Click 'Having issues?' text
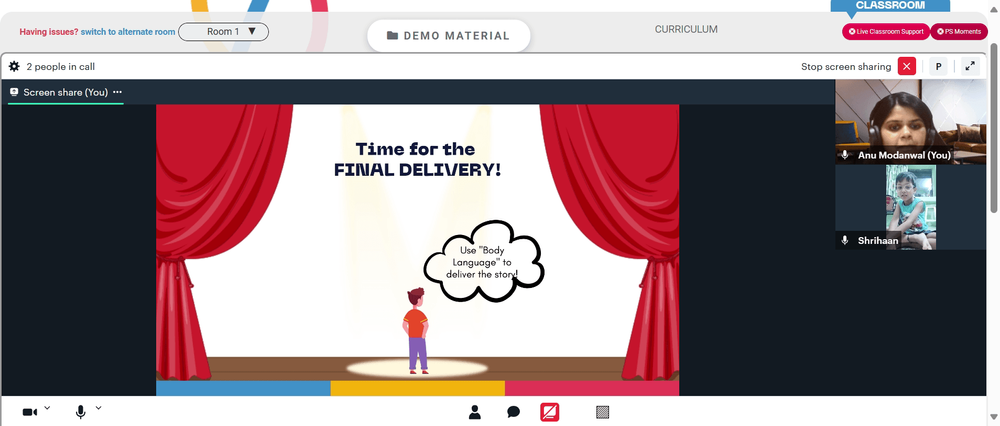Viewport: 1000px width, 426px height. [49, 32]
